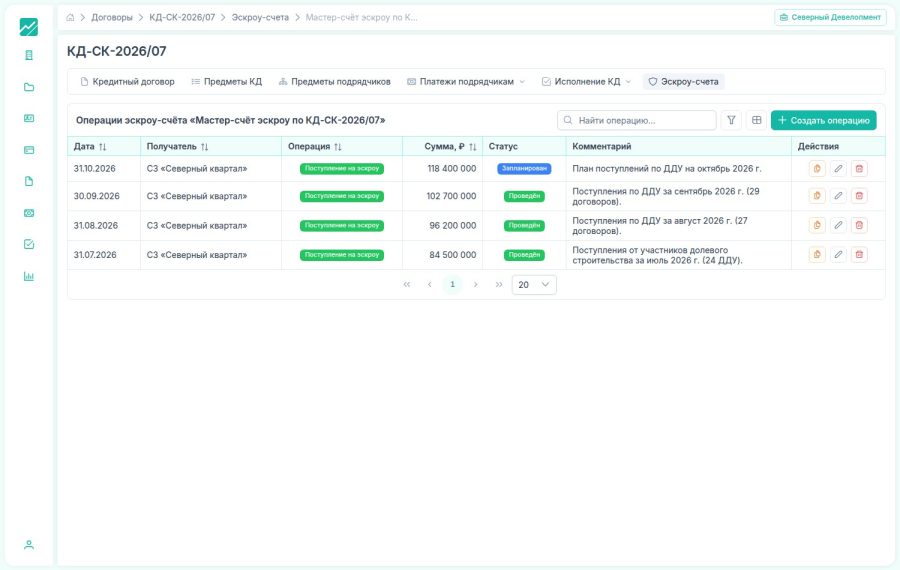
Task: Open the table columns settings icon
Action: [x=757, y=120]
